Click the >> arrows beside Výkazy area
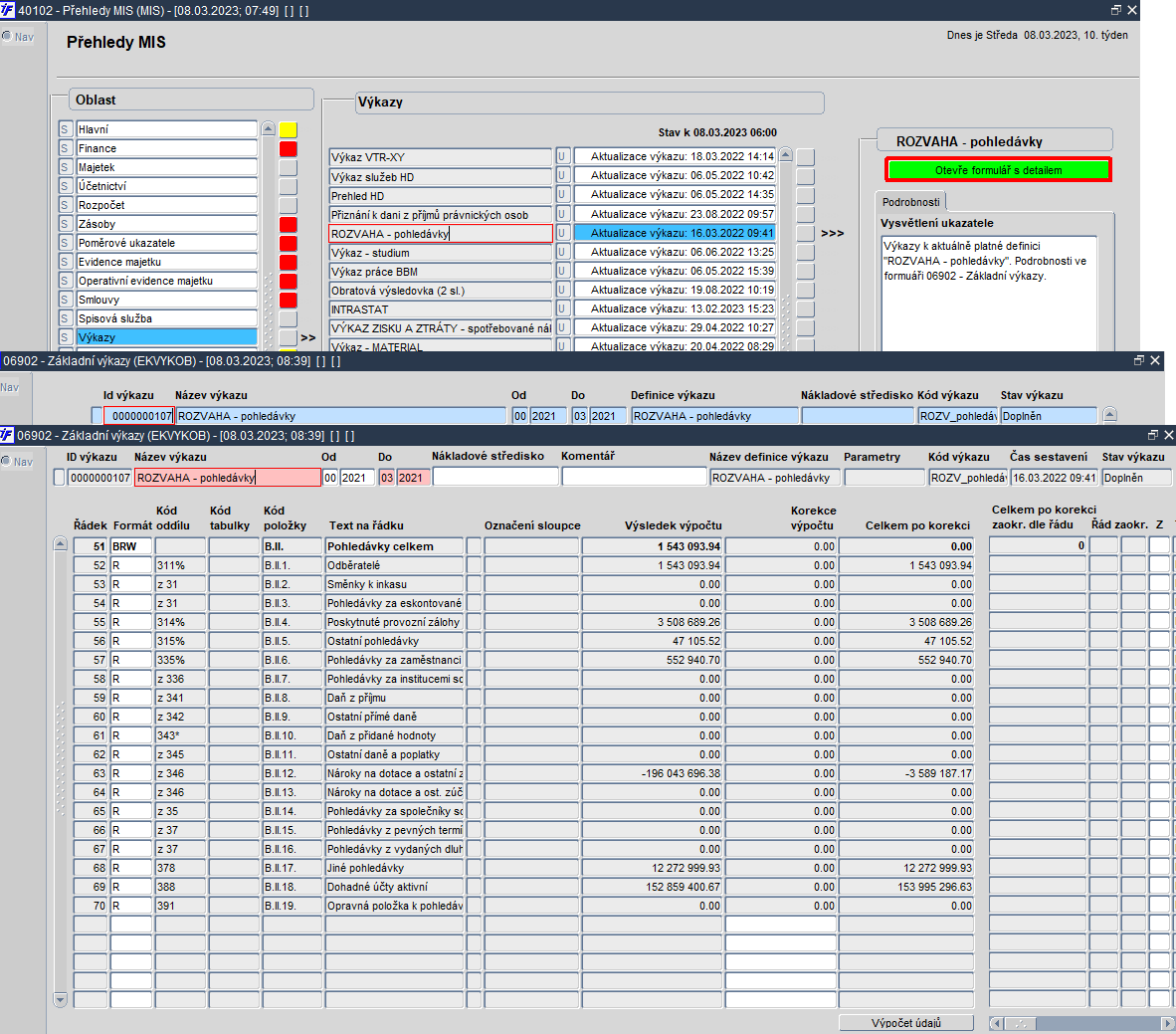This screenshot has height=1034, width=1176. (x=307, y=337)
